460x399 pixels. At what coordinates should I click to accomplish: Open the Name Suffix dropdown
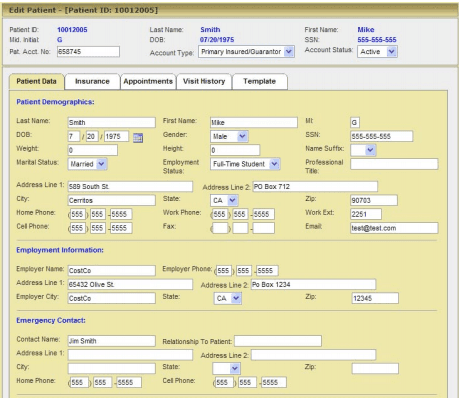tap(363, 150)
